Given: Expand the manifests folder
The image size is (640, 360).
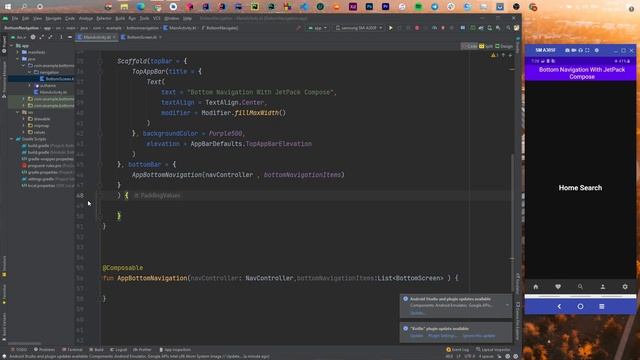Looking at the screenshot, I should [18, 52].
